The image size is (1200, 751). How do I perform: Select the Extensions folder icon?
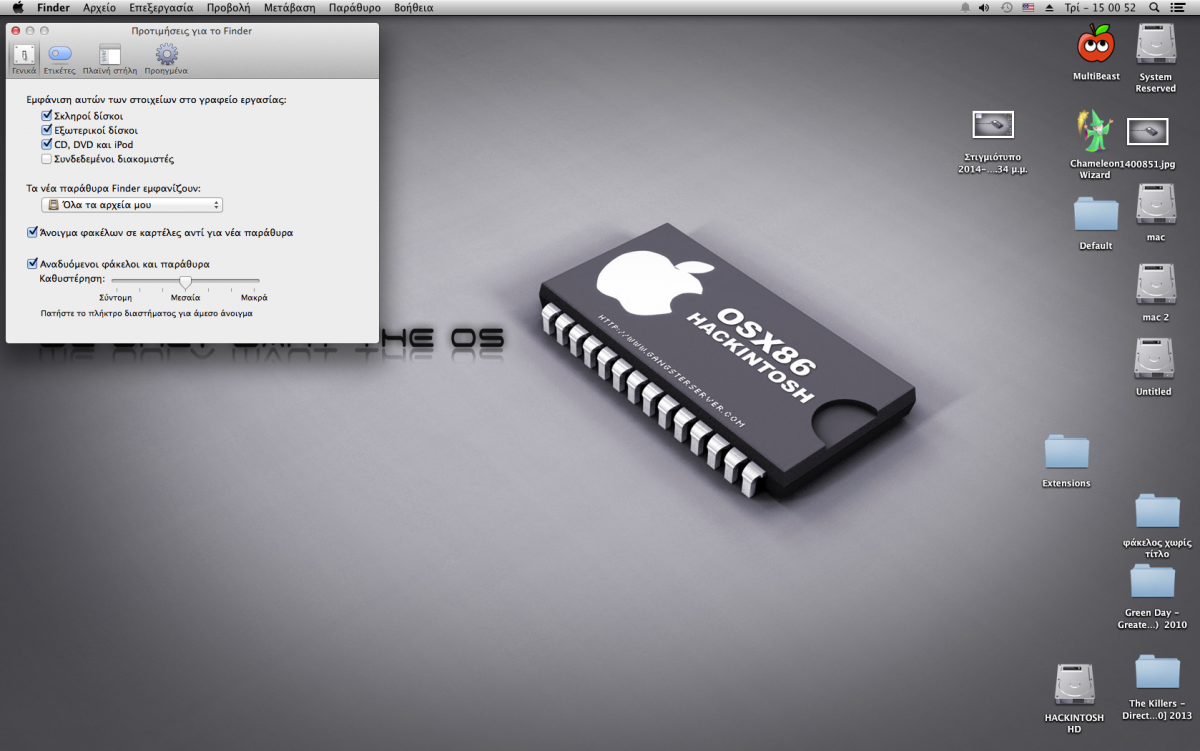[1067, 452]
